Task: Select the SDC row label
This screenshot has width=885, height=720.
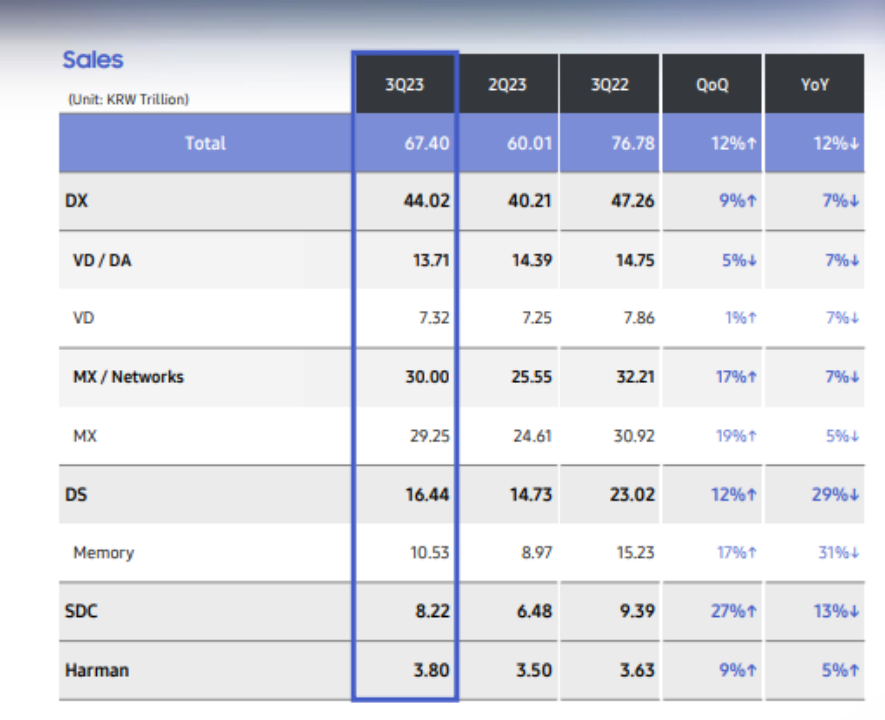Action: click(x=81, y=611)
